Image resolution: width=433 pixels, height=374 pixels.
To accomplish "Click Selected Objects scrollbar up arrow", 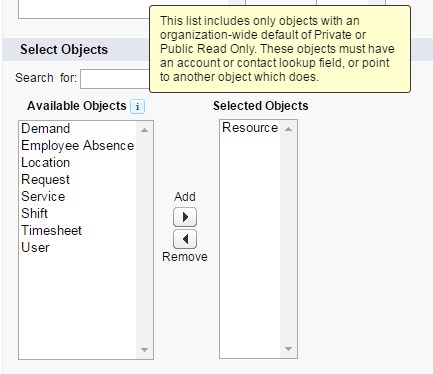I will 288,129.
